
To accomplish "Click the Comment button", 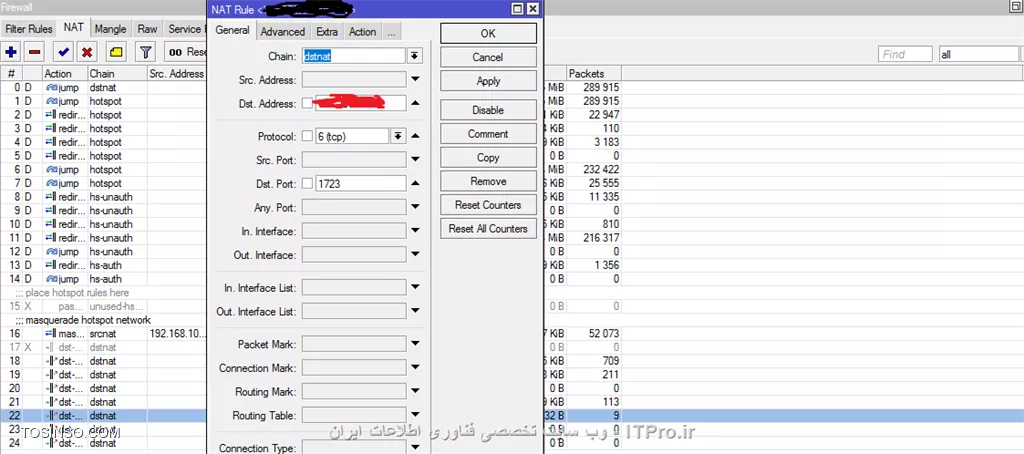I will [x=488, y=134].
